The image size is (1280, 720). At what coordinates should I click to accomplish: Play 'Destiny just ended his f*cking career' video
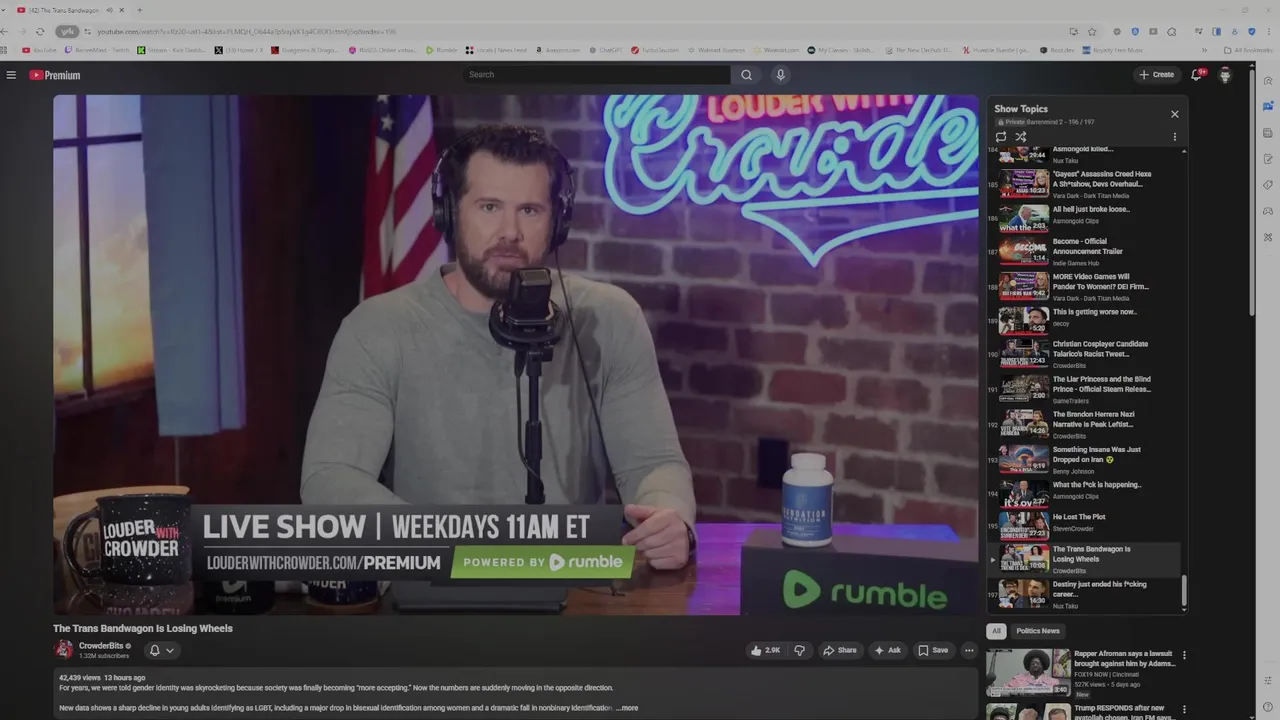pyautogui.click(x=1085, y=594)
